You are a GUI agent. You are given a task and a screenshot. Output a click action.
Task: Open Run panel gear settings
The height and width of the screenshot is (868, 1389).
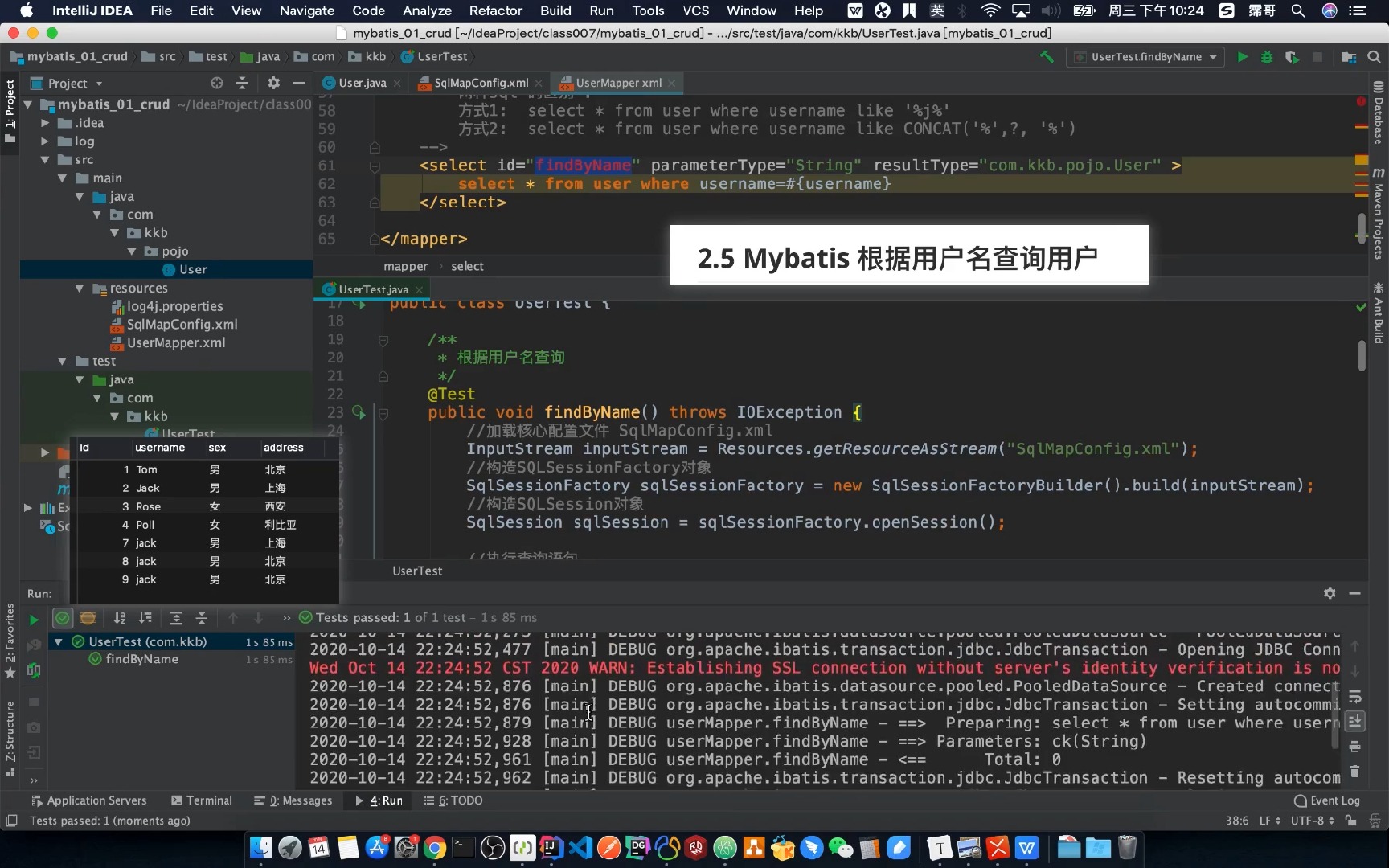pyautogui.click(x=1330, y=593)
